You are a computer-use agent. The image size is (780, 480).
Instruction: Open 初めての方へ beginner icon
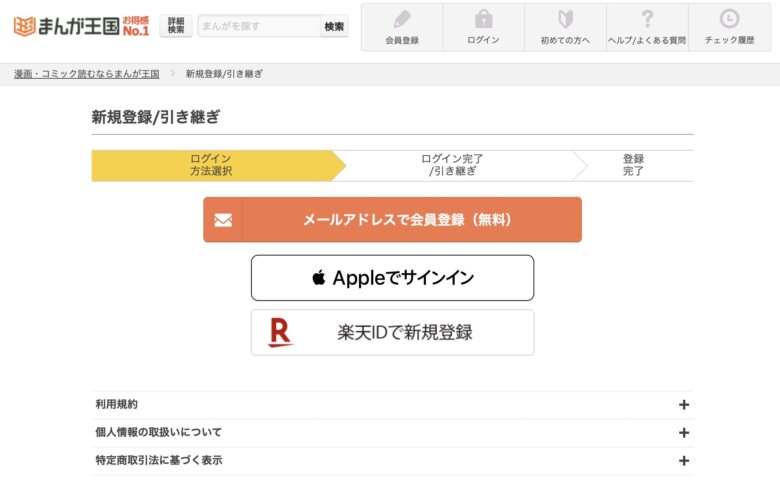pos(565,19)
